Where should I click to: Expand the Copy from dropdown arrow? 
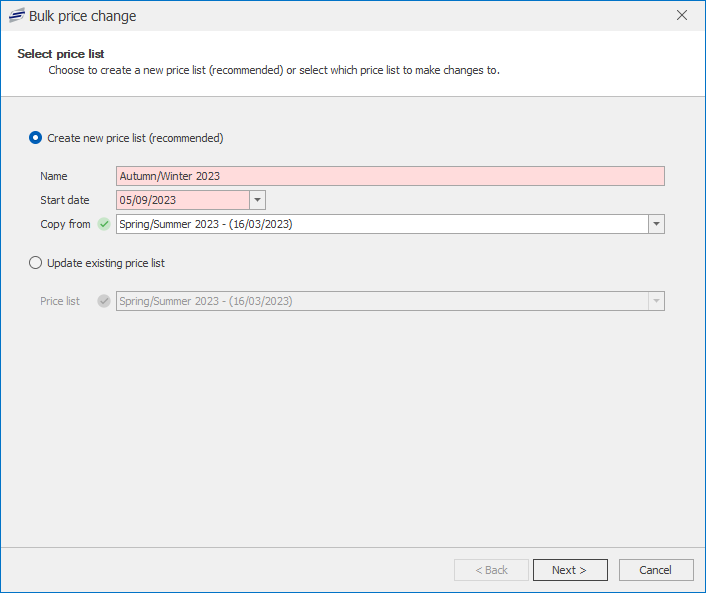point(656,224)
